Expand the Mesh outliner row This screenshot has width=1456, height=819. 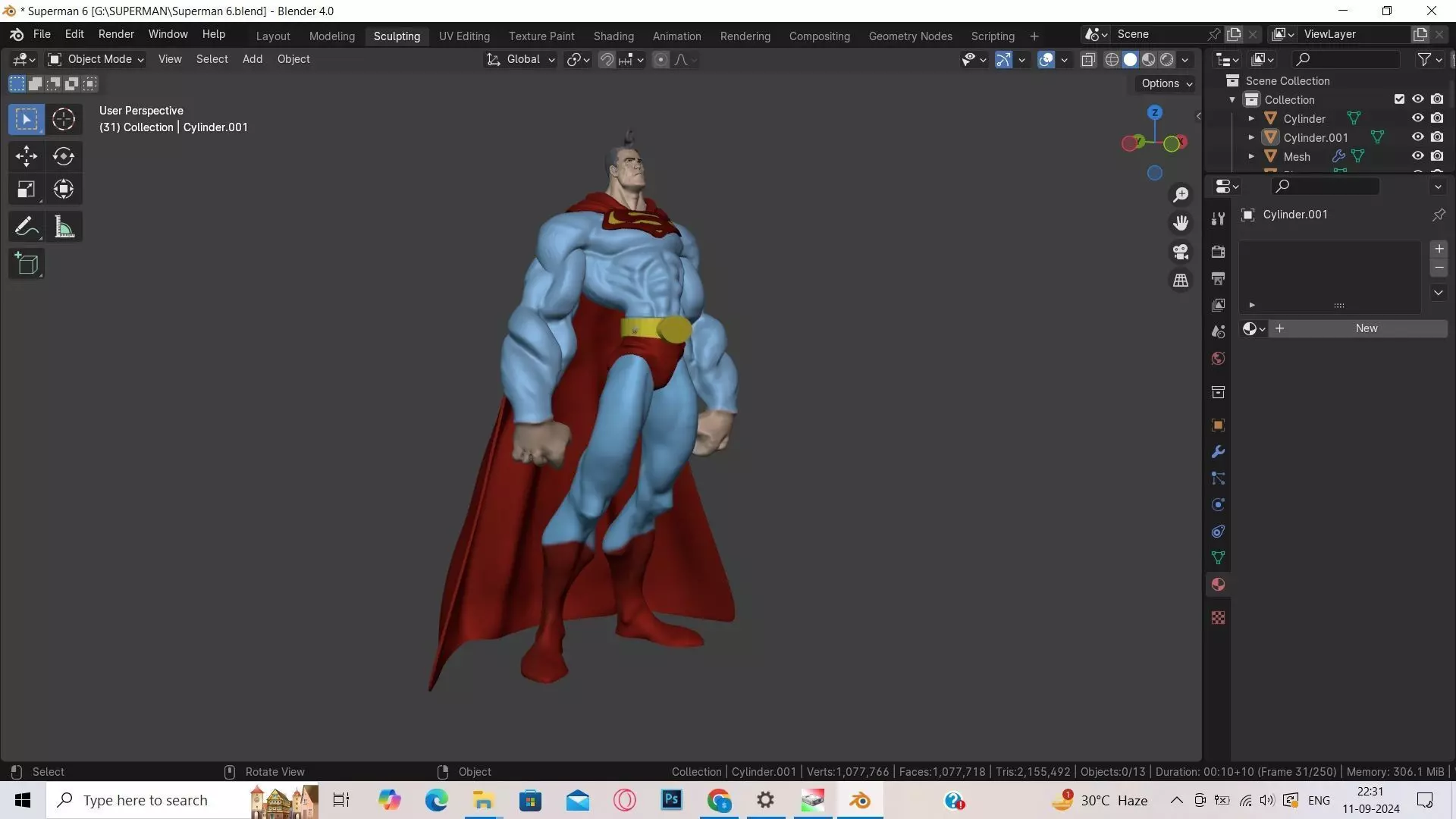(1251, 156)
